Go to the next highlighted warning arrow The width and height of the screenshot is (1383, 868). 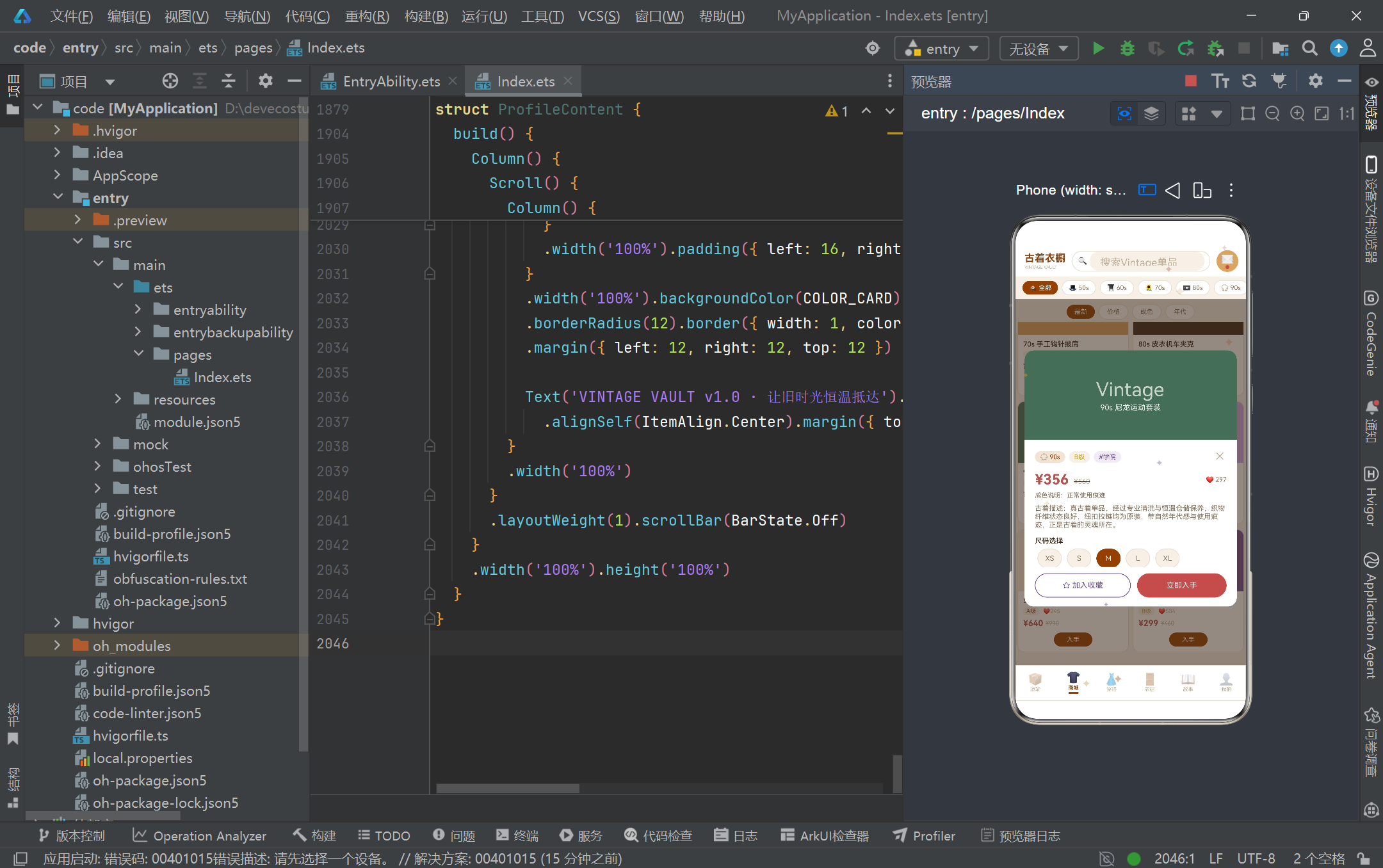click(x=890, y=111)
